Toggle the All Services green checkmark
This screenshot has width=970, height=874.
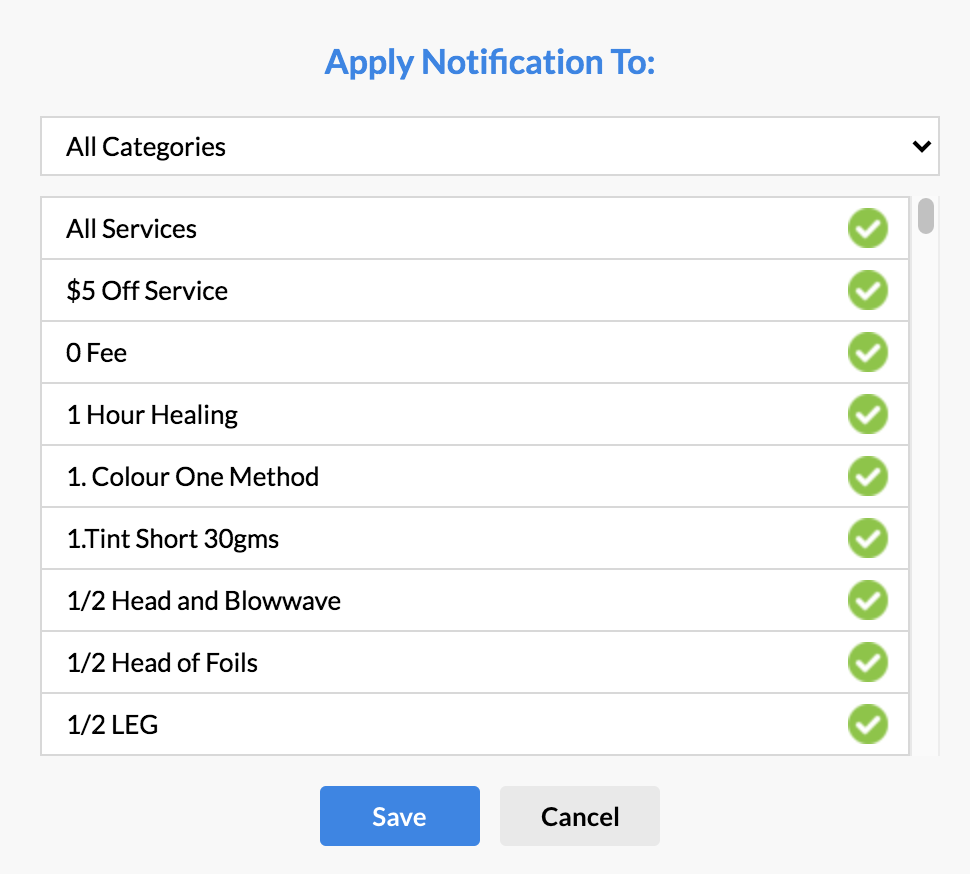(868, 229)
